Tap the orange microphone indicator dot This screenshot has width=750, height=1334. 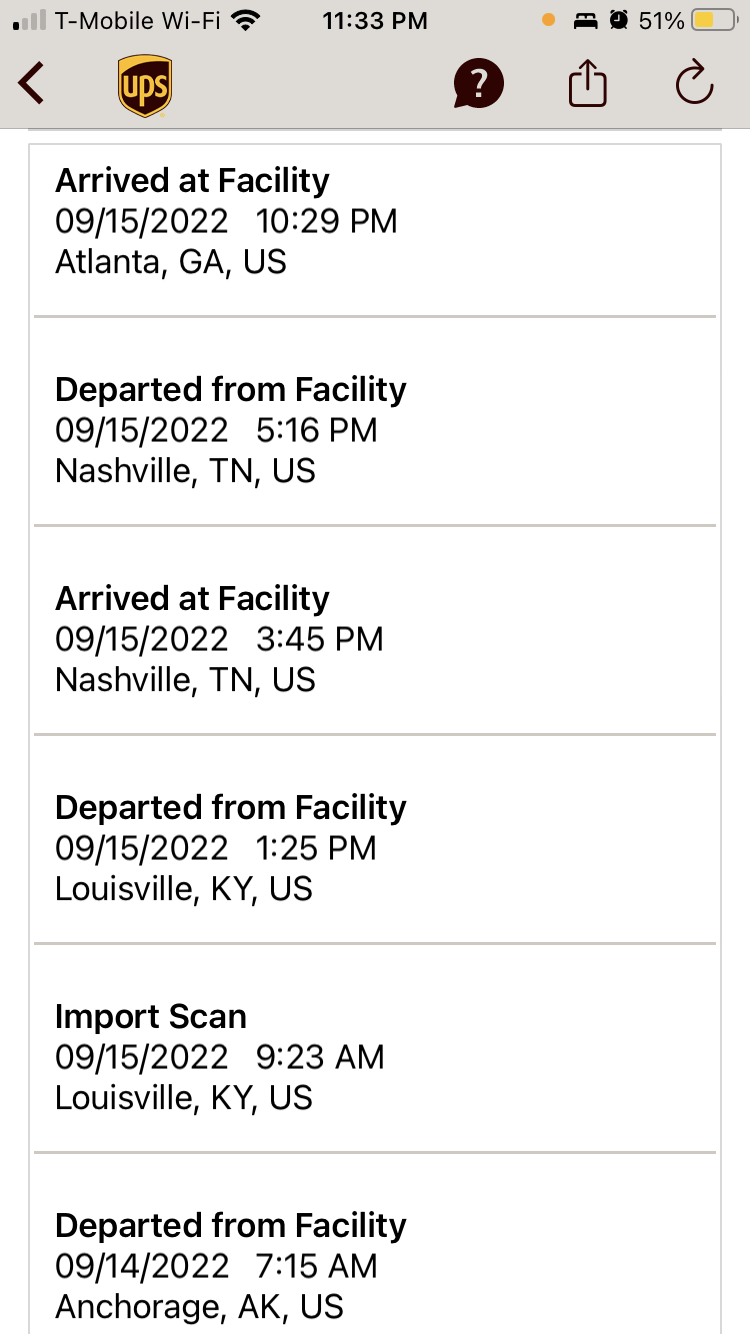(547, 20)
